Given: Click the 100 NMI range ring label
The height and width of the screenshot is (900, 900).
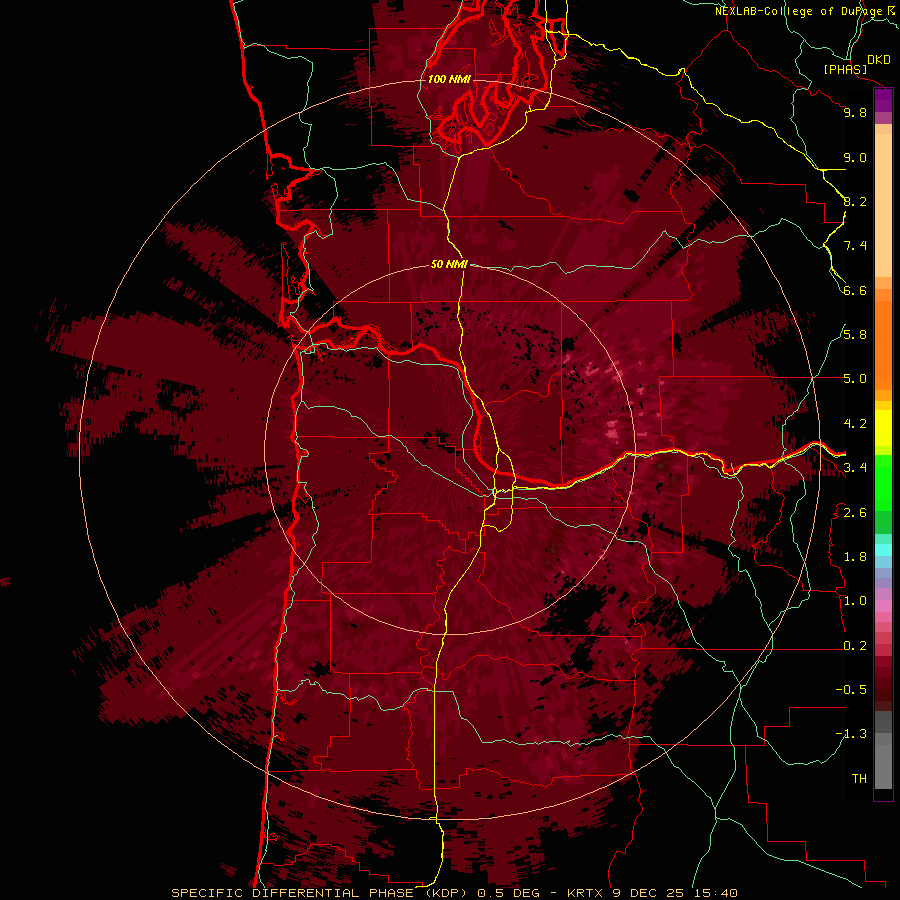Looking at the screenshot, I should tap(449, 79).
